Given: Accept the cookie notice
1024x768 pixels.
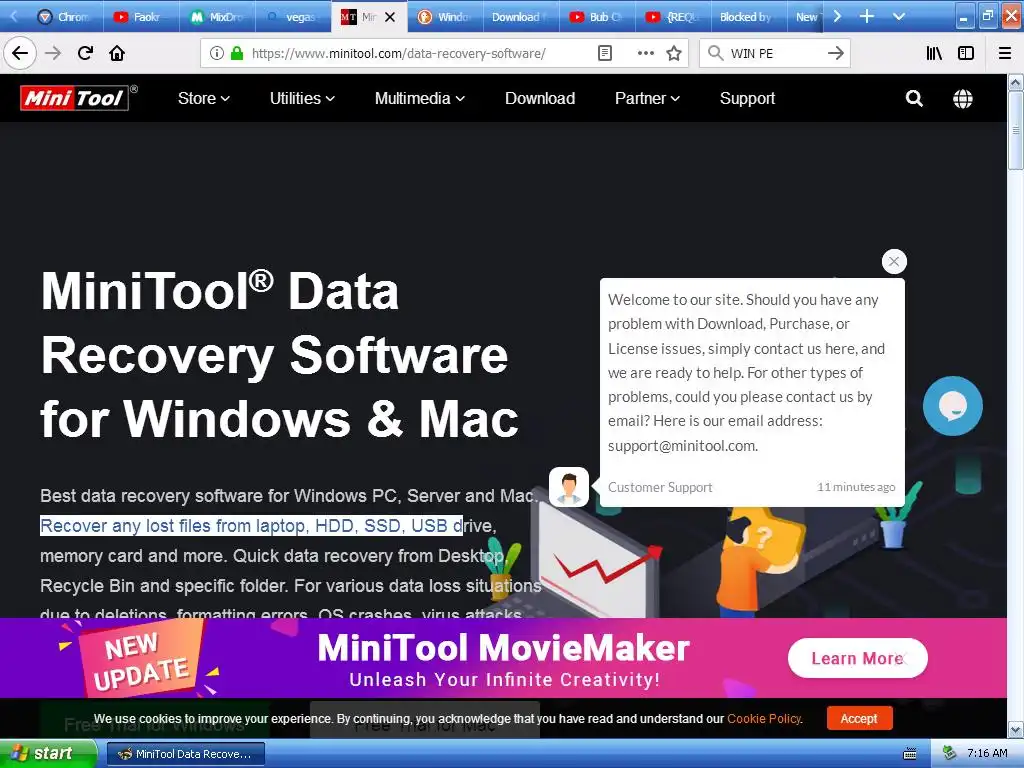Looking at the screenshot, I should coord(859,718).
